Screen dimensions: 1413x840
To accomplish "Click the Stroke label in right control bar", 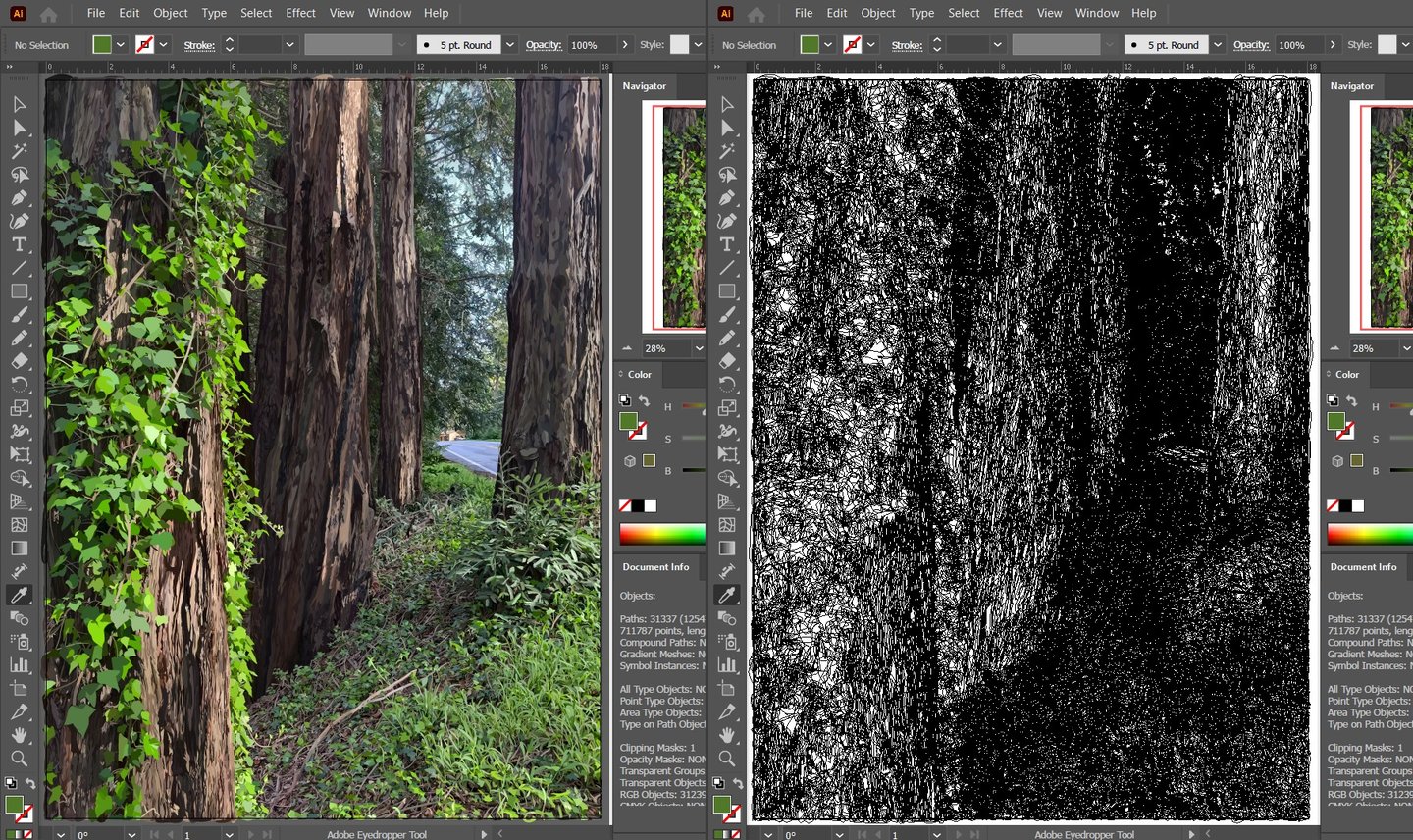I will [x=907, y=45].
